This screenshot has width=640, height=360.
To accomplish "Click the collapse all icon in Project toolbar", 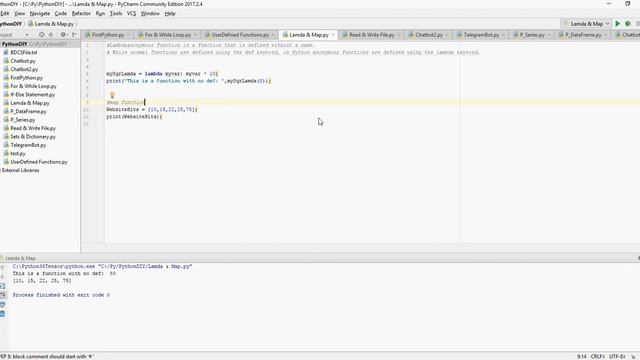I will pos(51,35).
